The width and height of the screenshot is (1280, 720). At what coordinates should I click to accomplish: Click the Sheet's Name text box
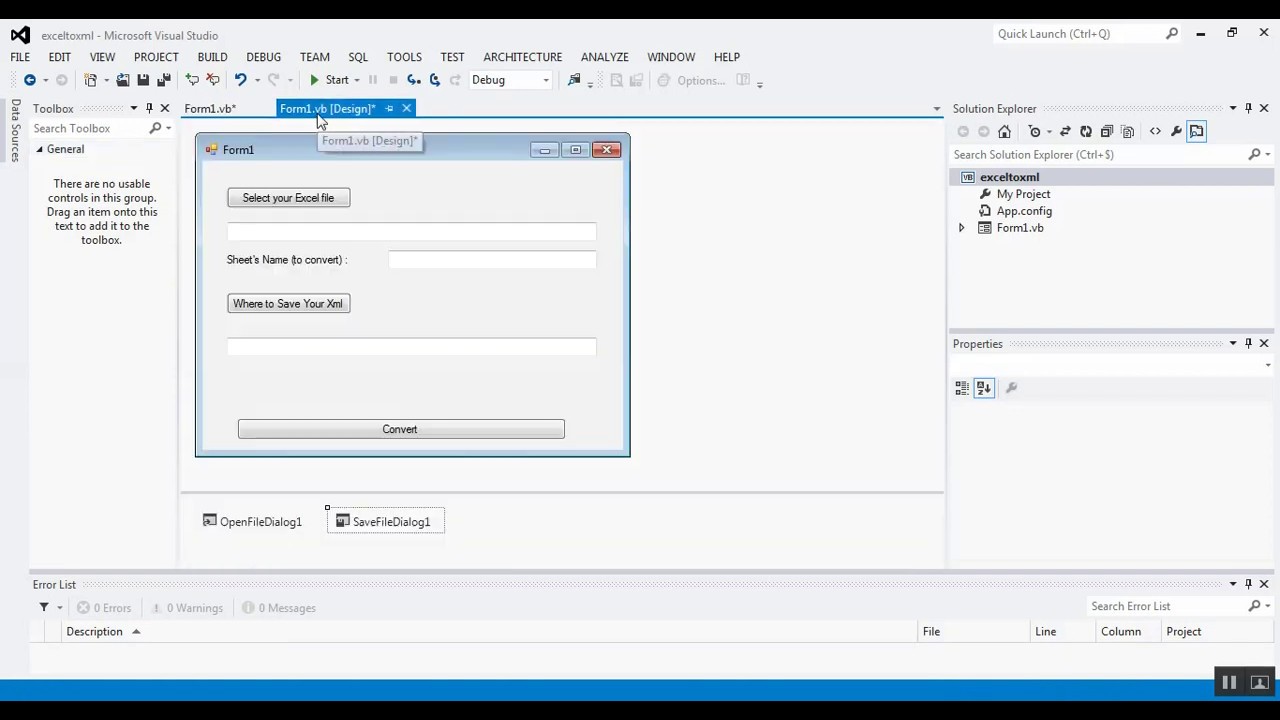[492, 260]
